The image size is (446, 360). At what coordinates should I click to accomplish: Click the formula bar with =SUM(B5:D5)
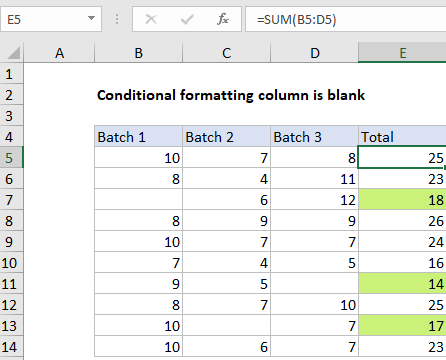(x=346, y=19)
